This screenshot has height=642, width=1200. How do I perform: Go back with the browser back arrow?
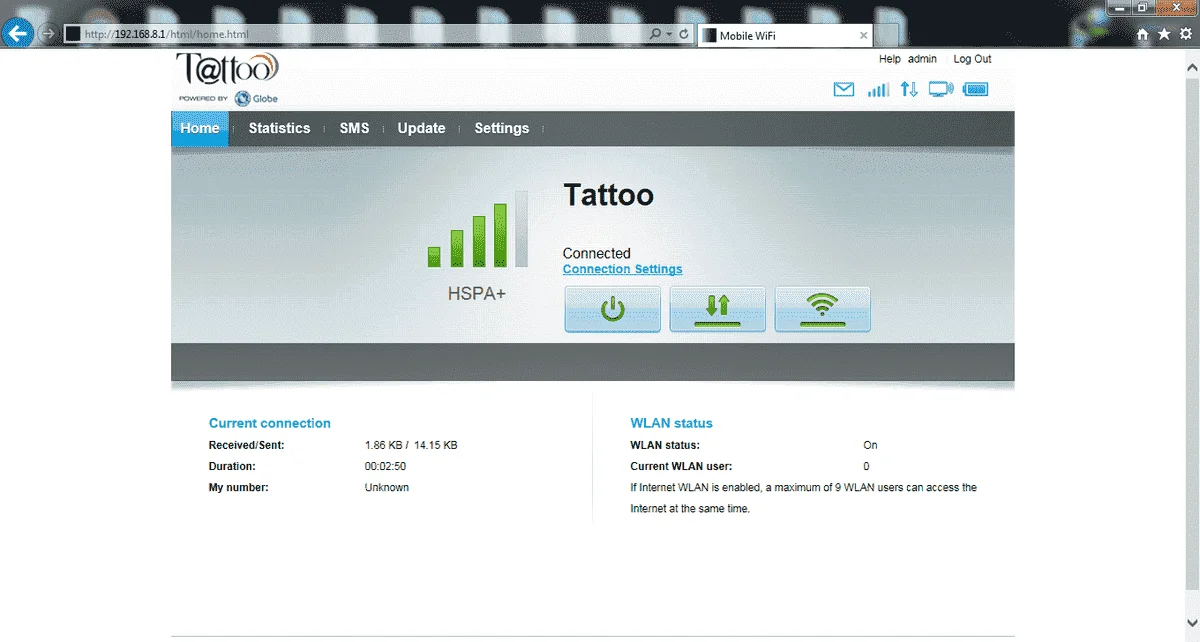pos(18,34)
